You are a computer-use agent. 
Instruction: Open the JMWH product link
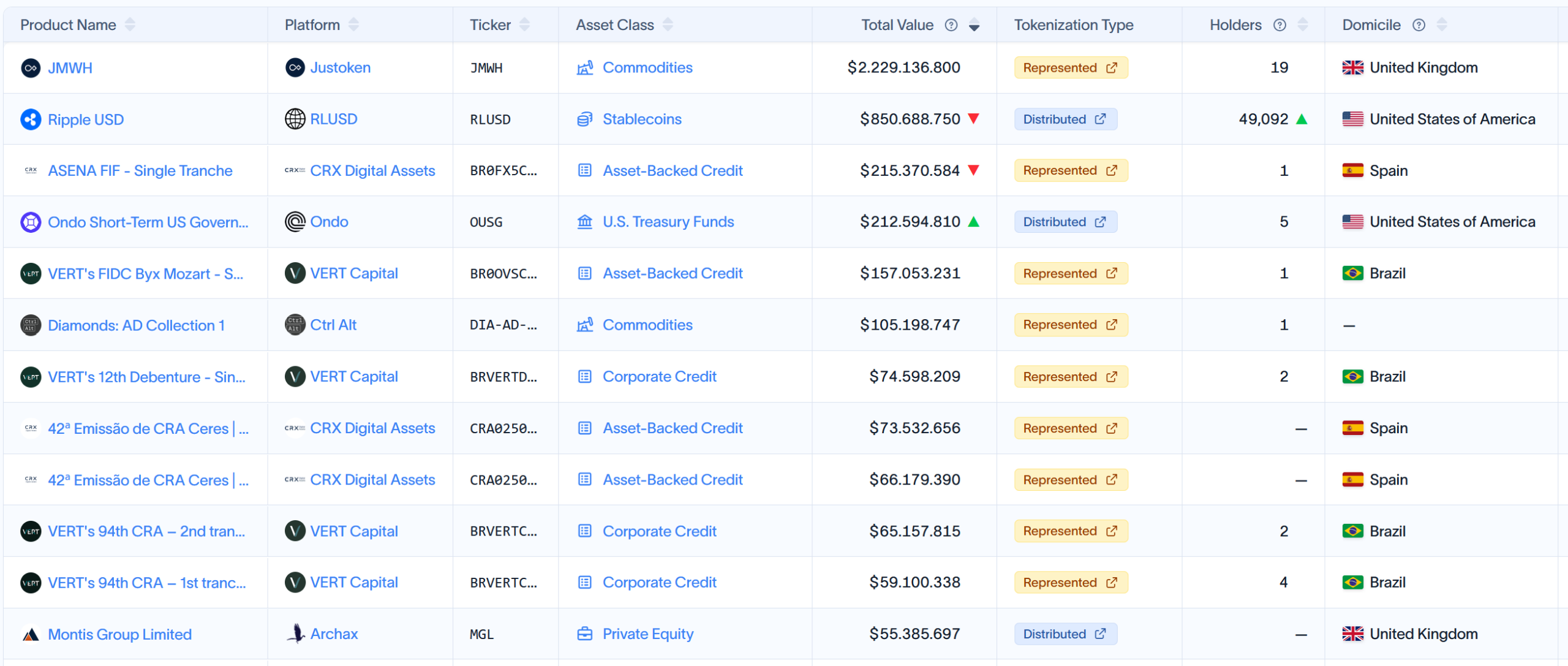[70, 68]
